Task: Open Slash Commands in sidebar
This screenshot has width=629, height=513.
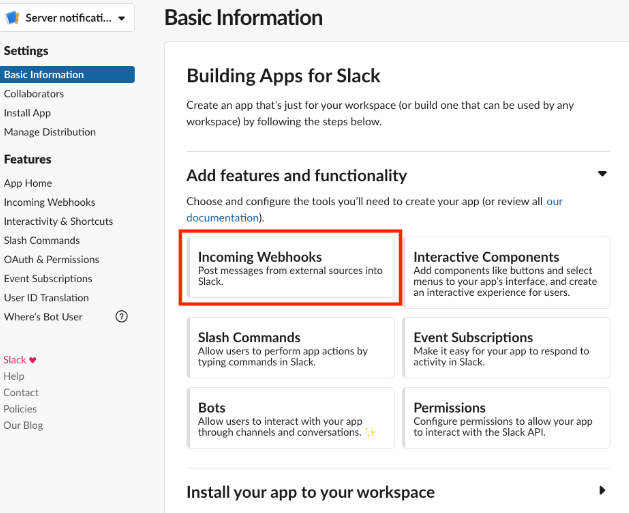Action: [42, 240]
